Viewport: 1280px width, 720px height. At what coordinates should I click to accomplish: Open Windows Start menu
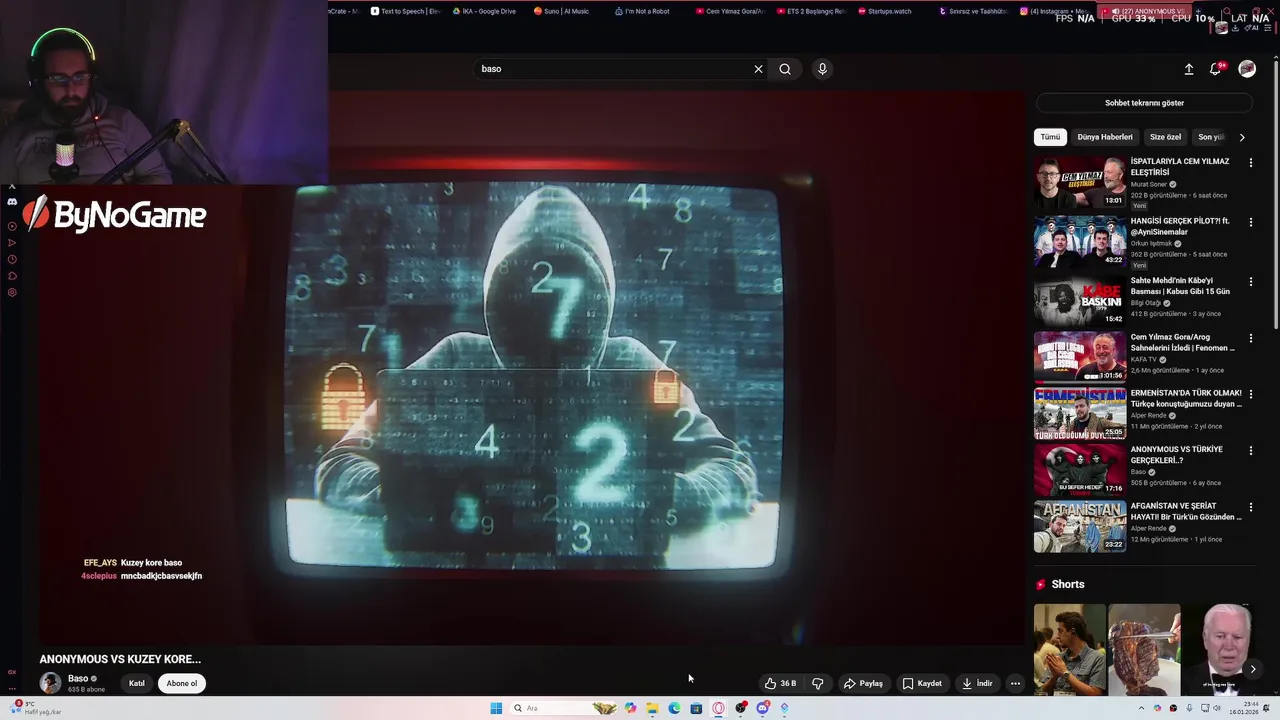496,708
